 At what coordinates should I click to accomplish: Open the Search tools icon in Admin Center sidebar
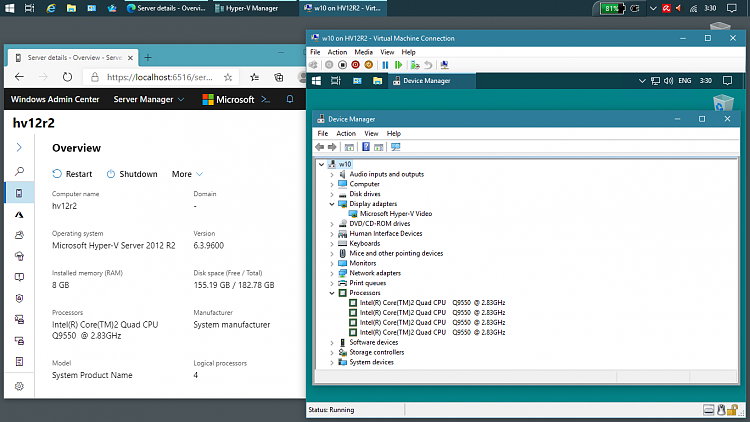19,171
